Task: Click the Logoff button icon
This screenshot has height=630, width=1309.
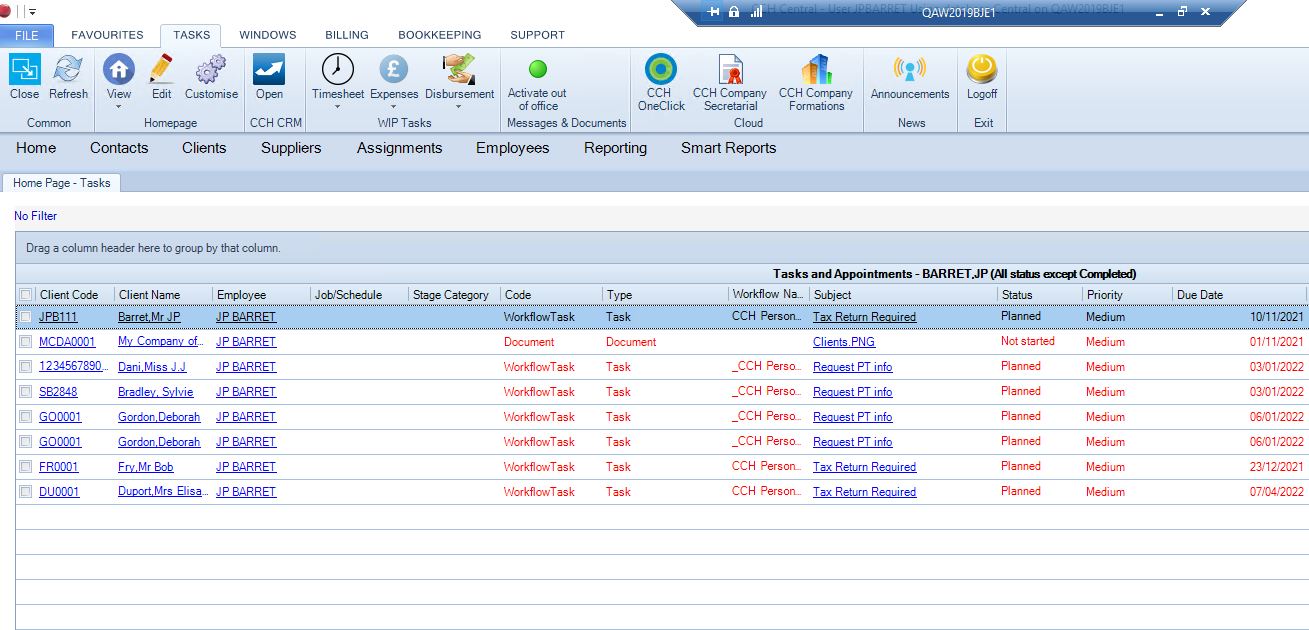Action: (x=982, y=69)
